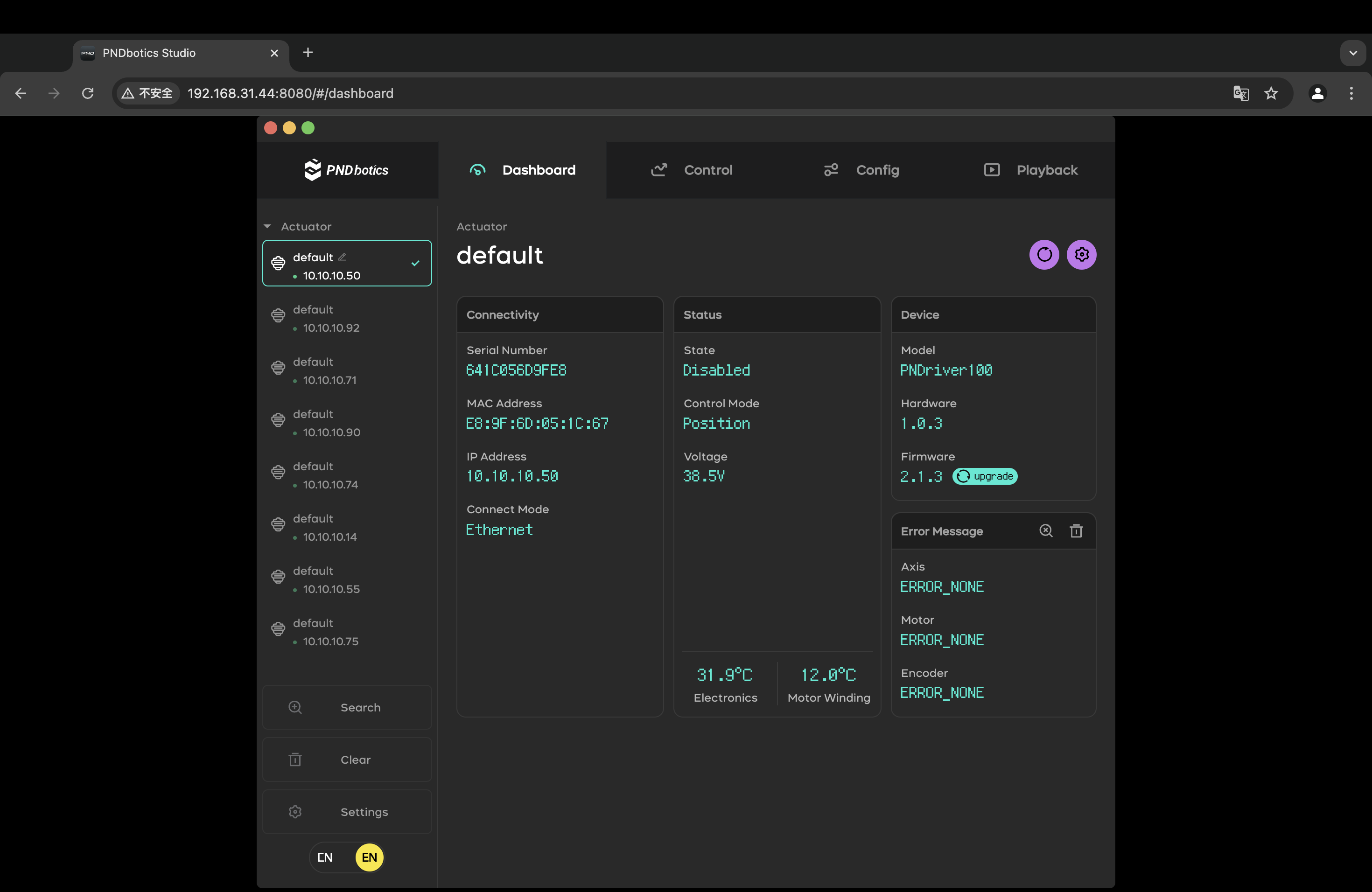
Task: Click purple reboot actuator button
Action: coord(1044,255)
